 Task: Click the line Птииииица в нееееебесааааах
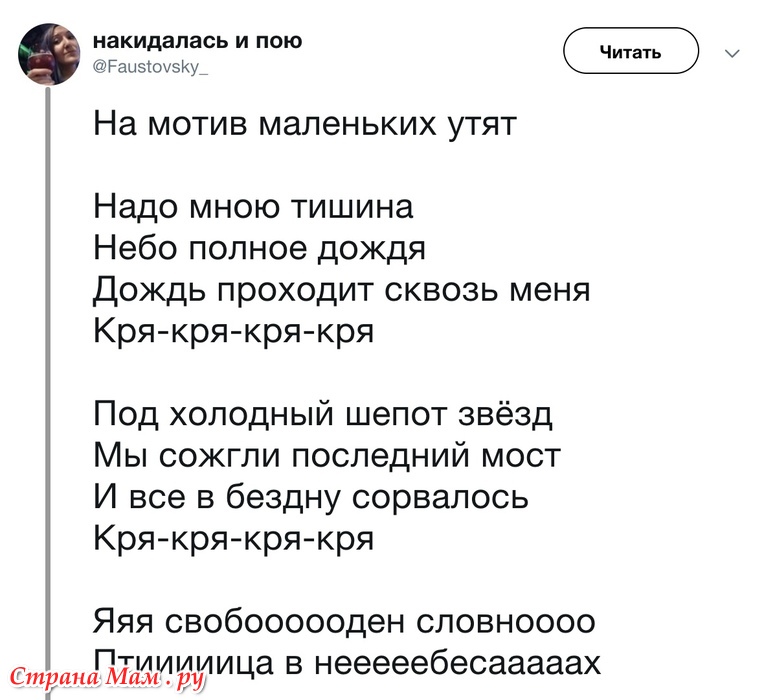[347, 663]
